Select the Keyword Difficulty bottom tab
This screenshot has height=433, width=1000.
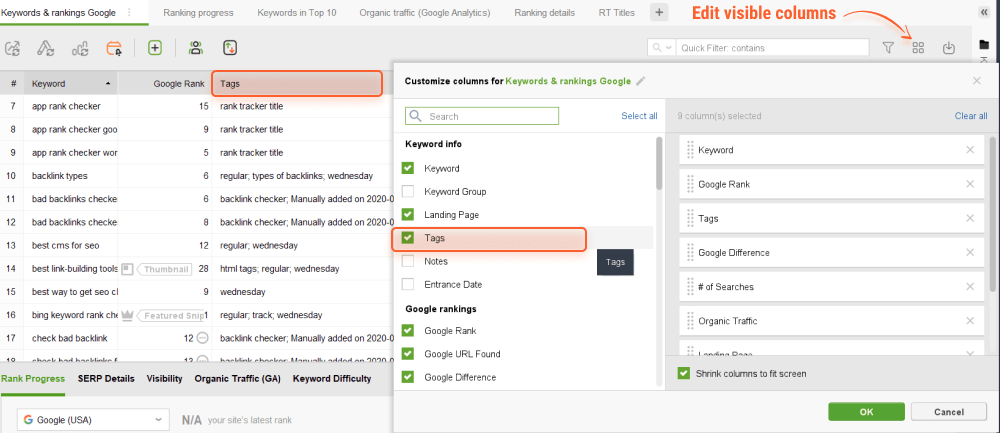[332, 378]
